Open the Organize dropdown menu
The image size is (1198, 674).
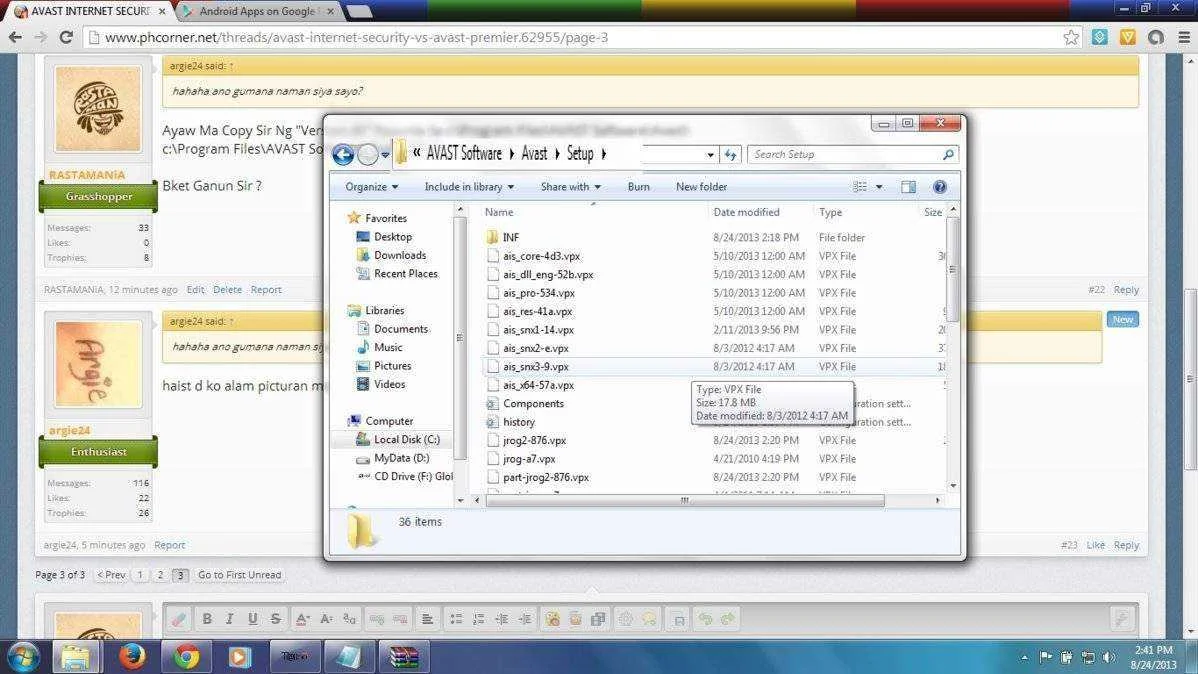point(371,187)
